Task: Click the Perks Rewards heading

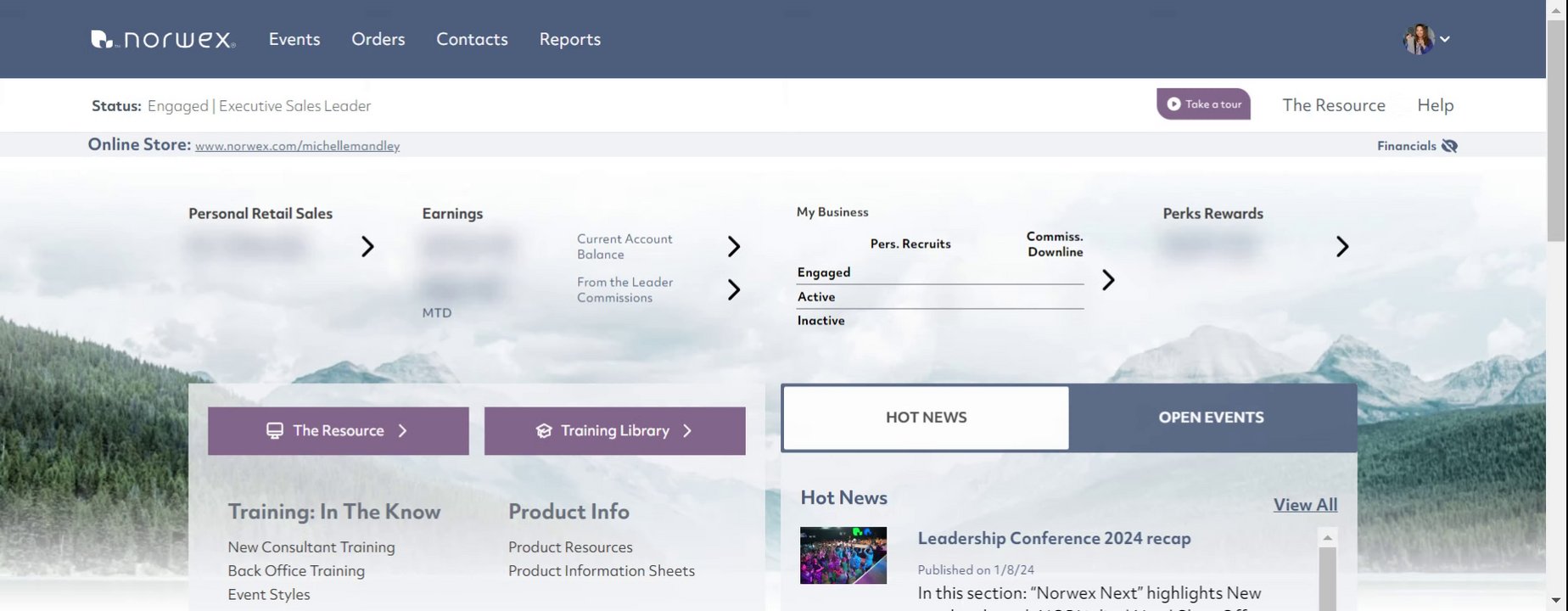Action: click(x=1212, y=214)
